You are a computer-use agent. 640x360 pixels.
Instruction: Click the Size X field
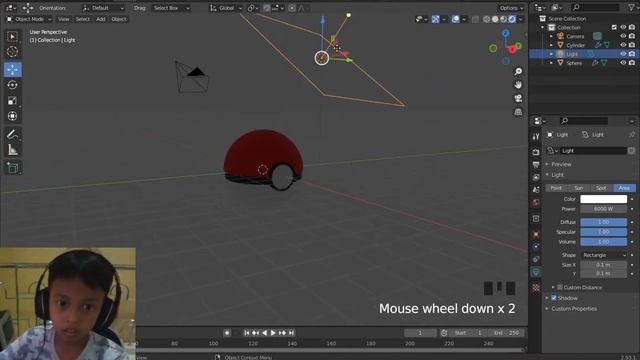[x=604, y=265]
